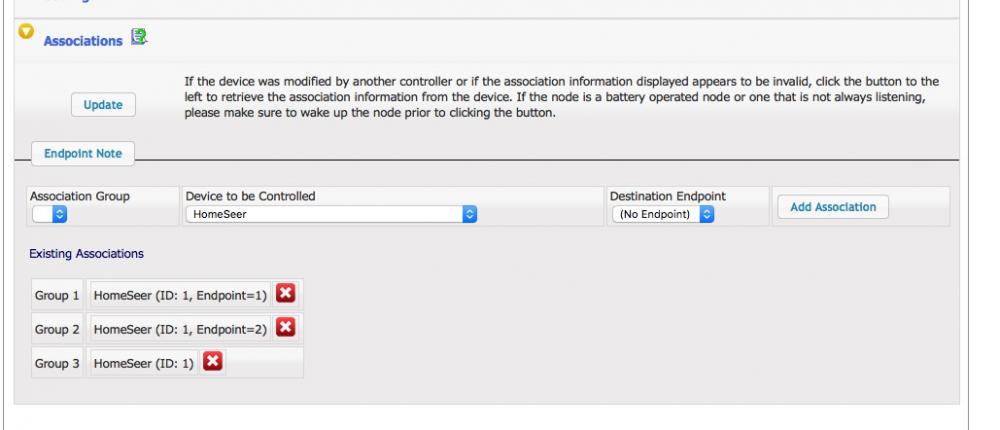The image size is (1000, 430).
Task: Select the Group 2 label cell
Action: tap(57, 329)
